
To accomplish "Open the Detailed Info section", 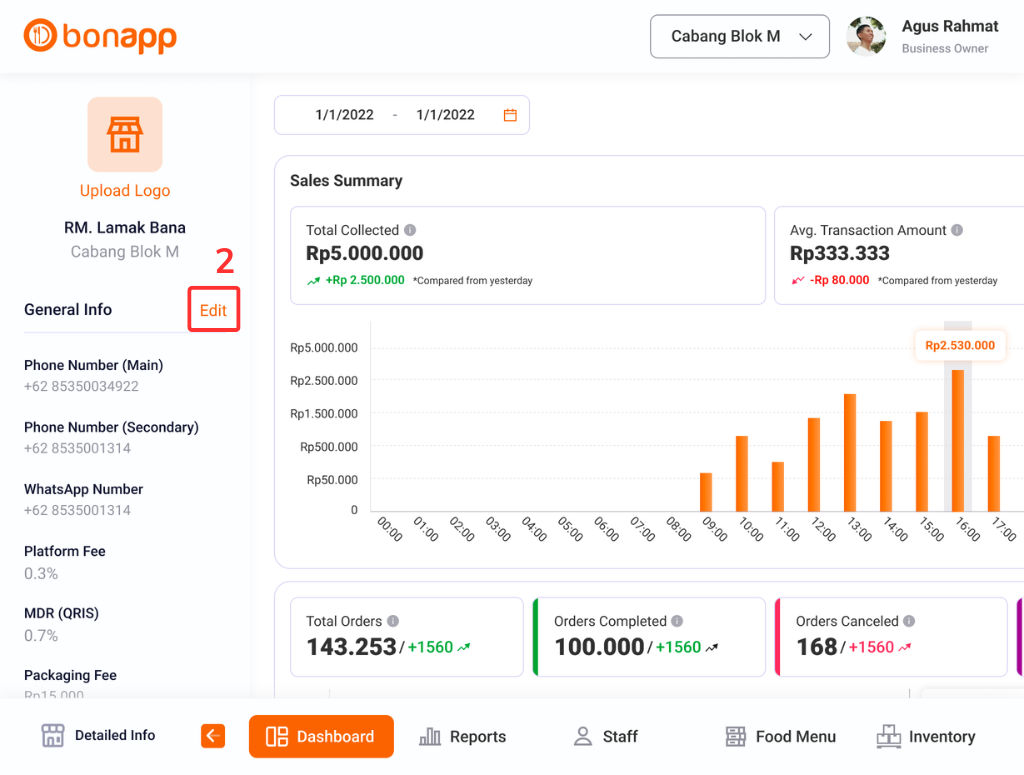I will click(x=98, y=736).
